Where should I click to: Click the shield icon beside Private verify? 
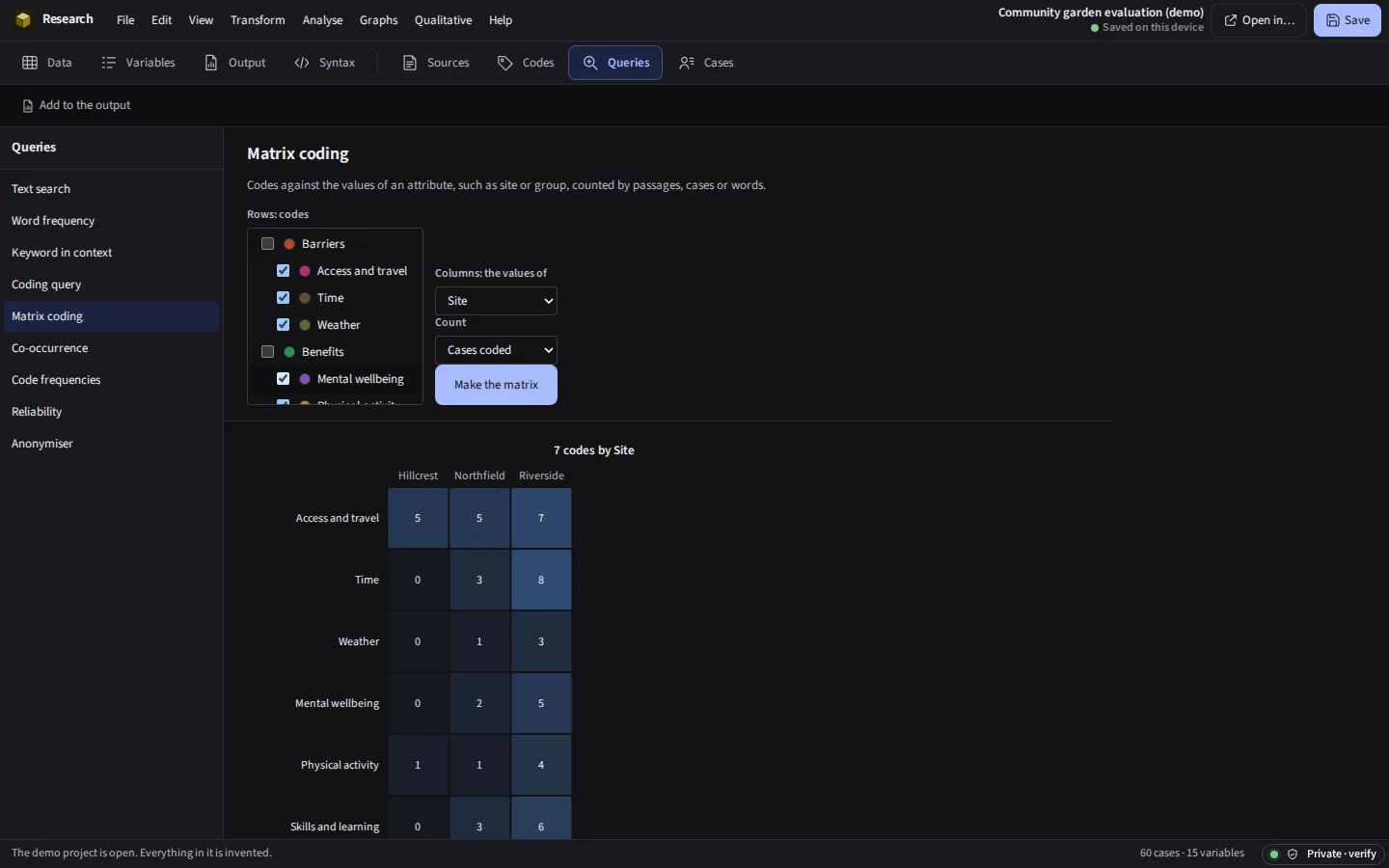[1293, 854]
